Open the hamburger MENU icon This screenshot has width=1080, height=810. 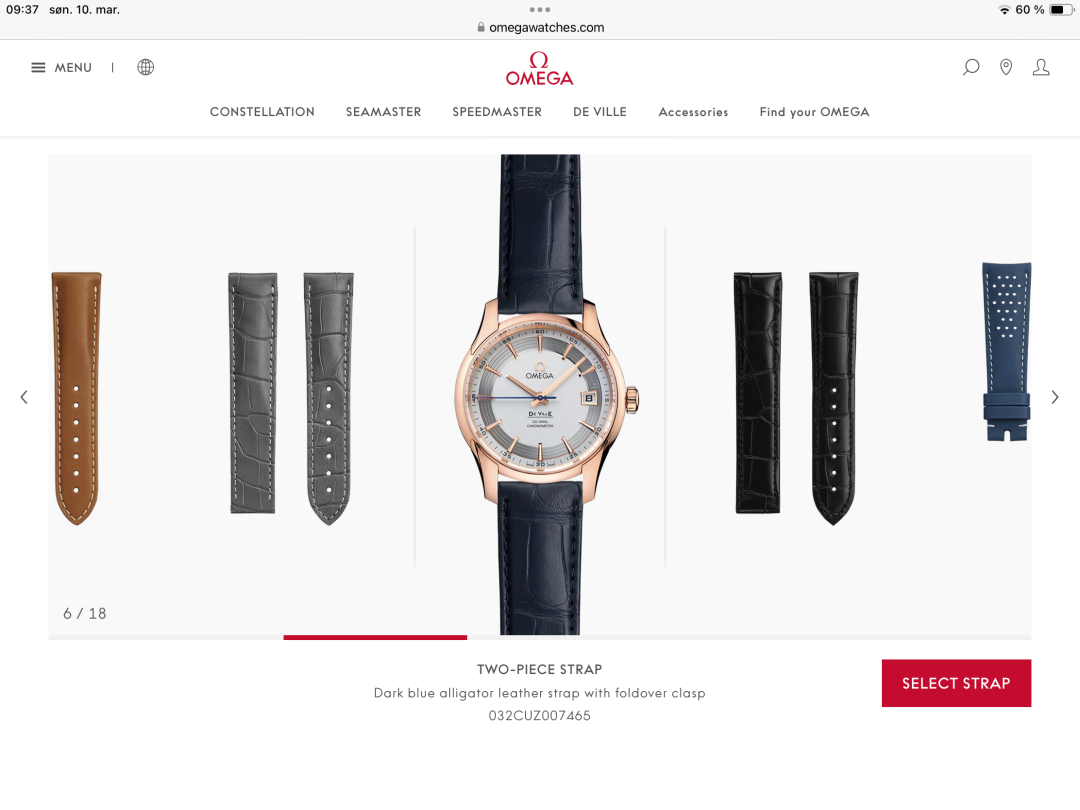[x=38, y=68]
